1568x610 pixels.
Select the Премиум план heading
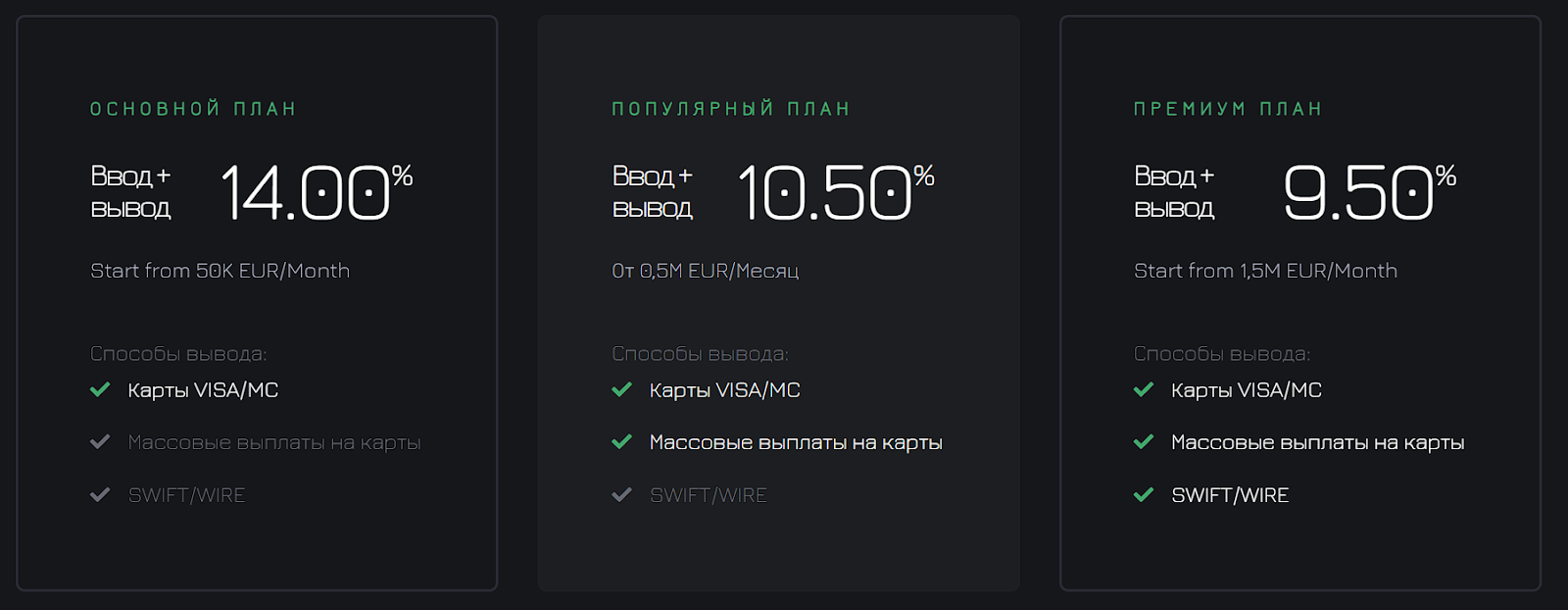[1228, 109]
